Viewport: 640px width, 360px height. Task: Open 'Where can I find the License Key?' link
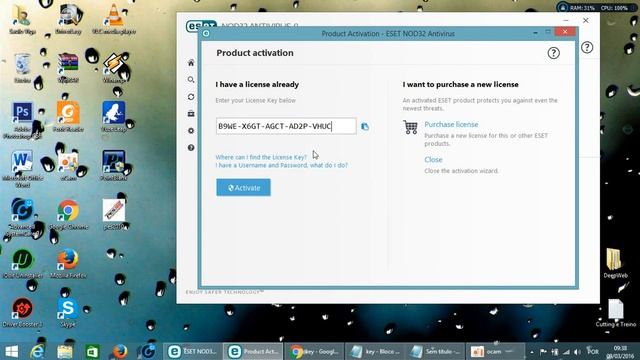click(x=261, y=157)
